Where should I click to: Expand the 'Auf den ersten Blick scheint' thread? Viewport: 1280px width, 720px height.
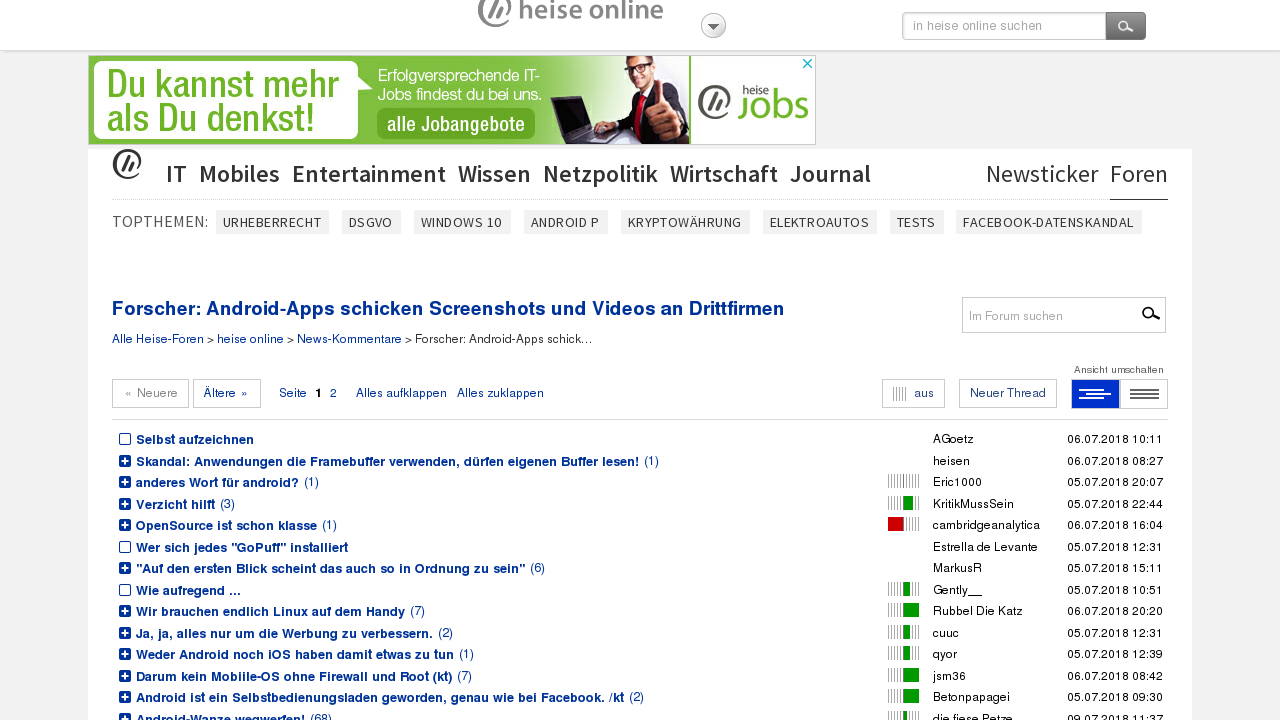tap(125, 568)
